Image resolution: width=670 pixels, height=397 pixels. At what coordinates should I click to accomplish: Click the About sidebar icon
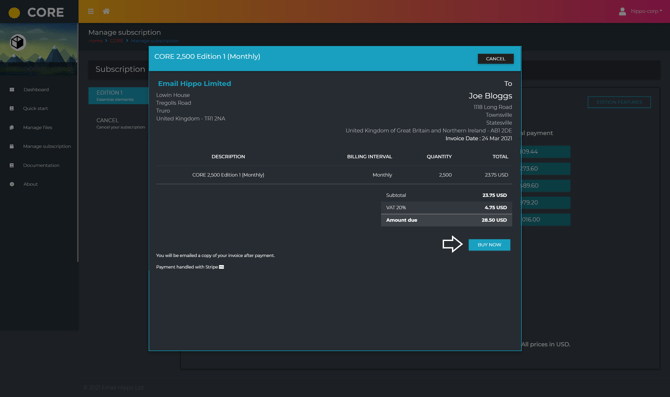point(12,184)
